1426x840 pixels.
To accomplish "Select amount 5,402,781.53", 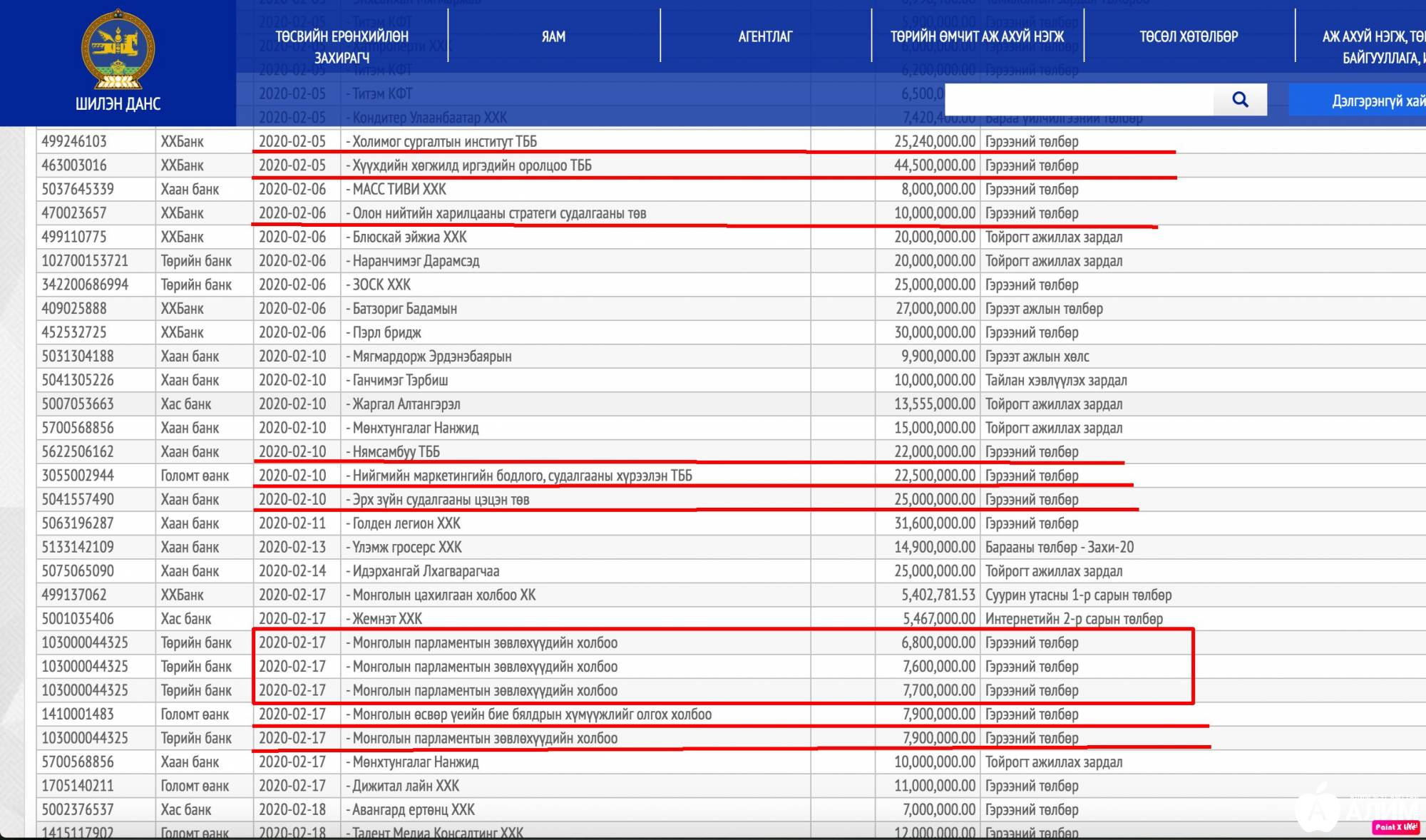I will tap(938, 595).
